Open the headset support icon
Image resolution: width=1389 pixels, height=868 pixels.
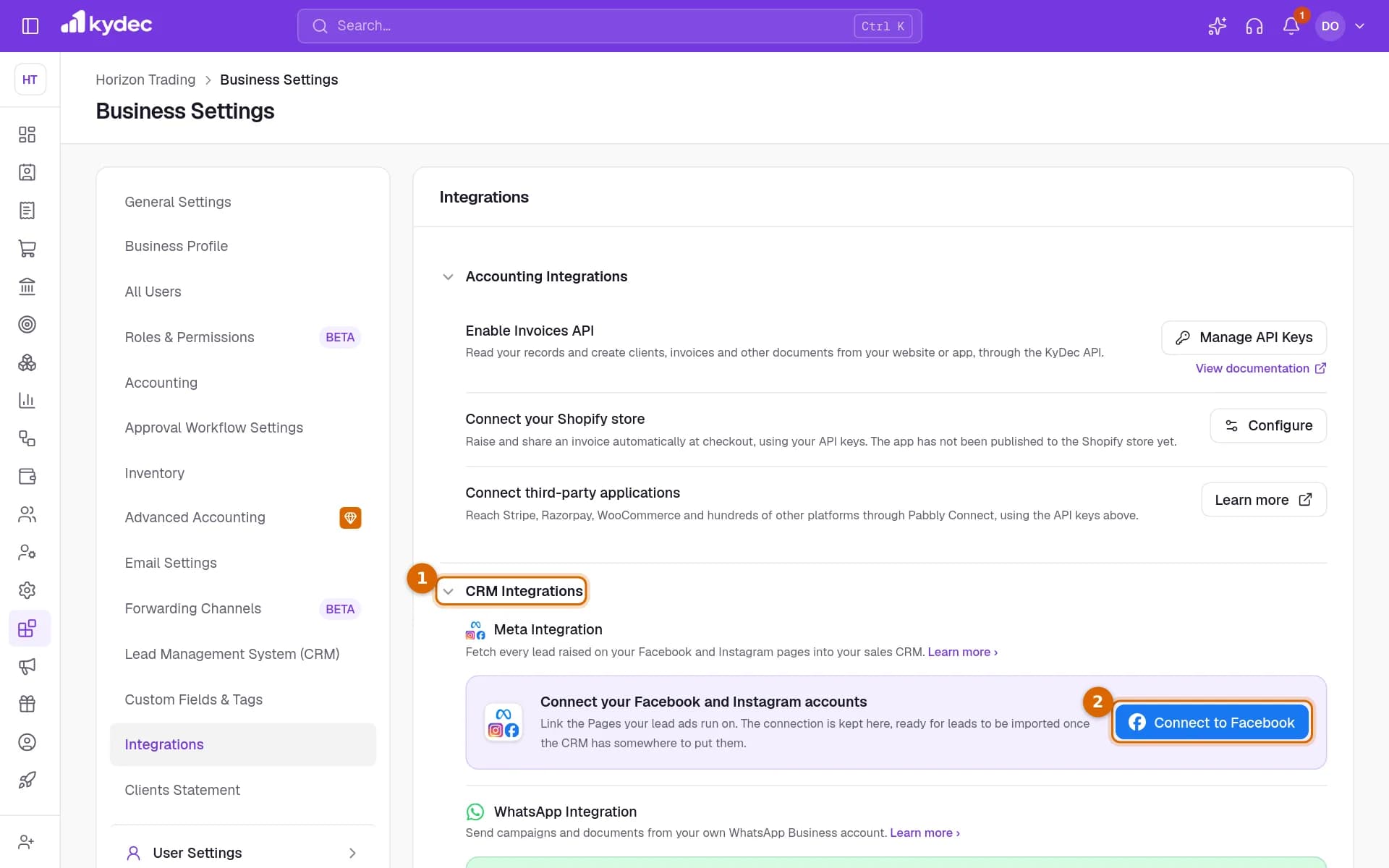click(1254, 26)
